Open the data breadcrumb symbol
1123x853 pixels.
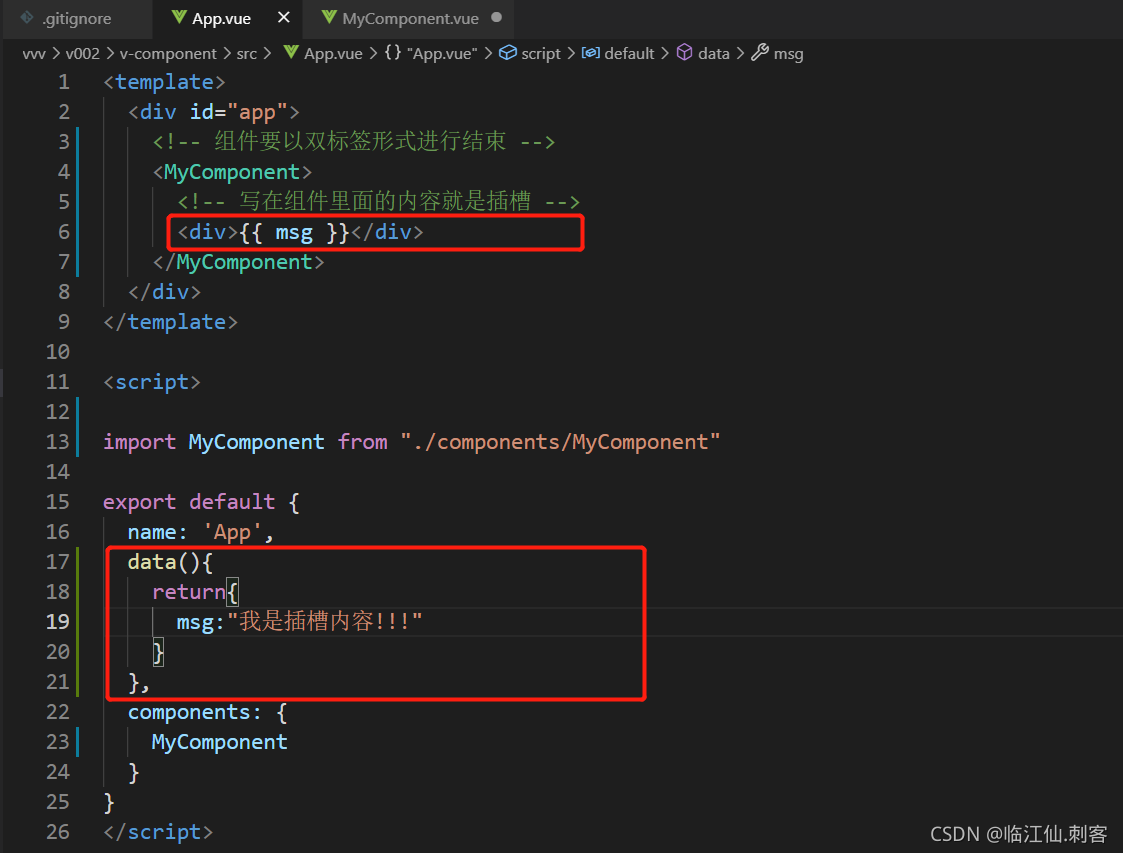pos(713,54)
